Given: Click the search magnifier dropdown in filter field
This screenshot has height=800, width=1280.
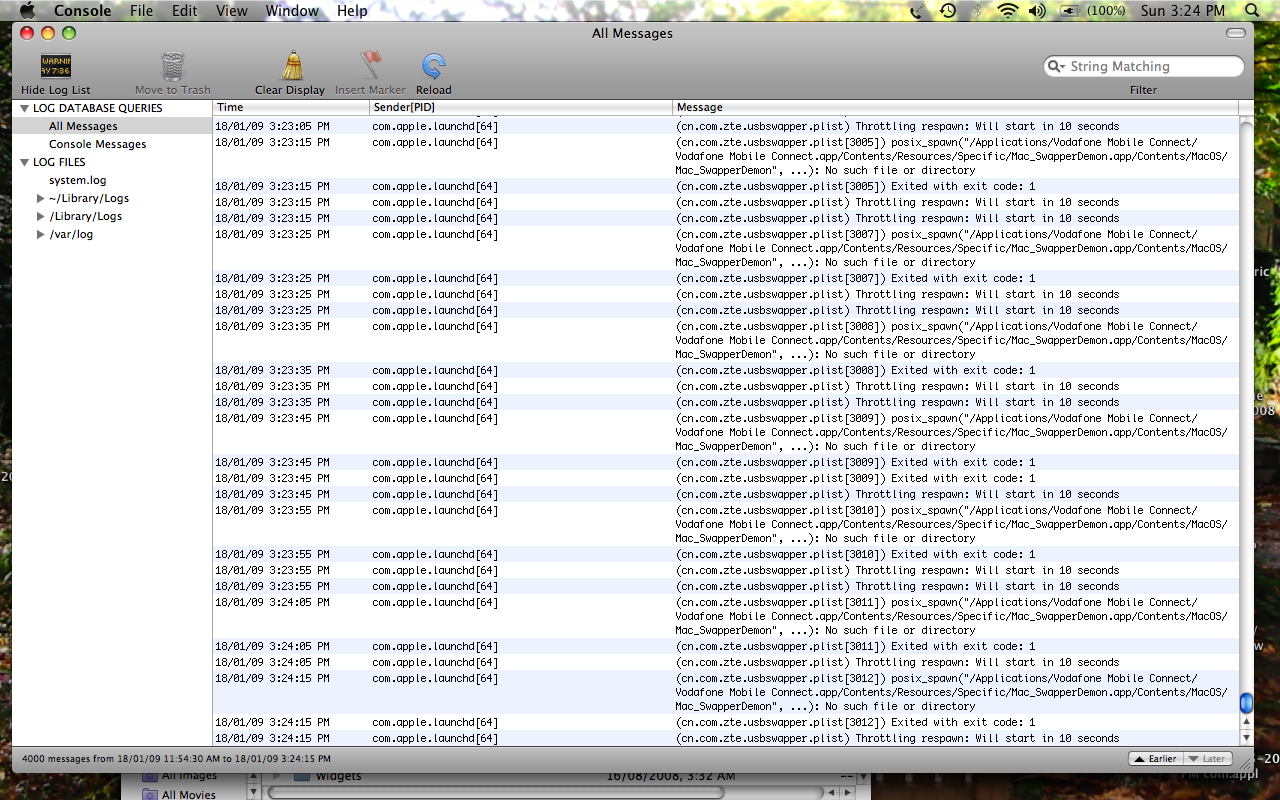Looking at the screenshot, I should pos(1057,66).
